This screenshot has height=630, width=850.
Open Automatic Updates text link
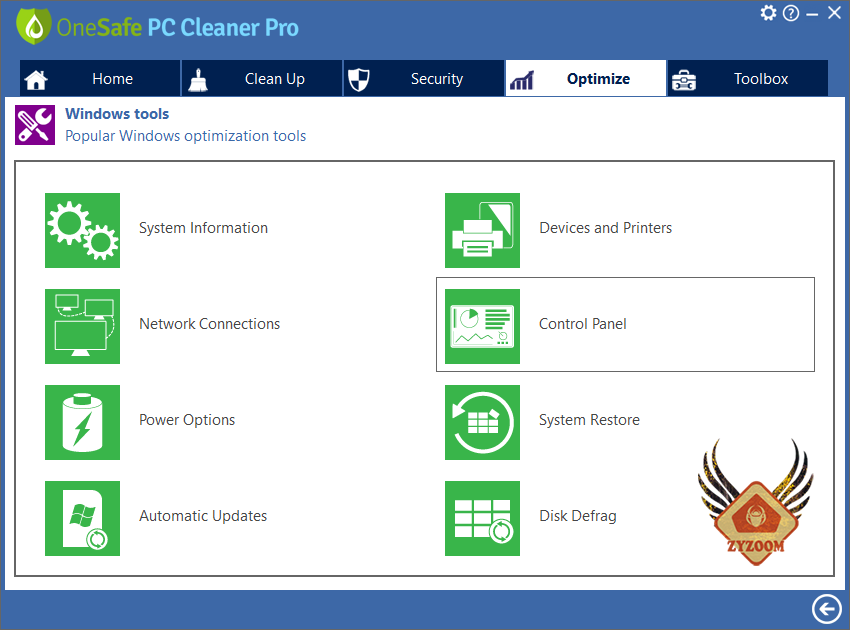click(x=203, y=516)
